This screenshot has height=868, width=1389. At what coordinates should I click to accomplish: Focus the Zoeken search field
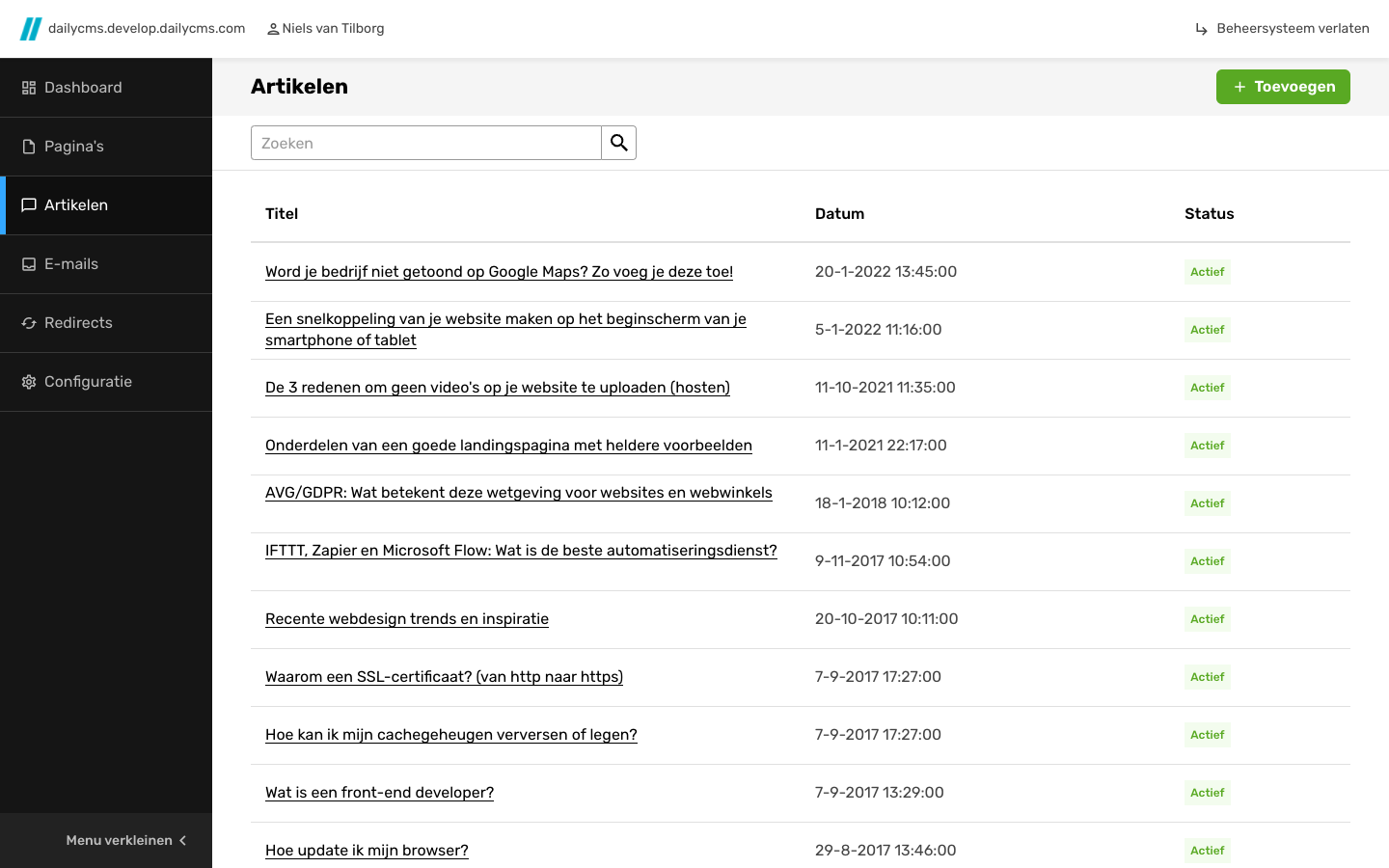coord(425,143)
